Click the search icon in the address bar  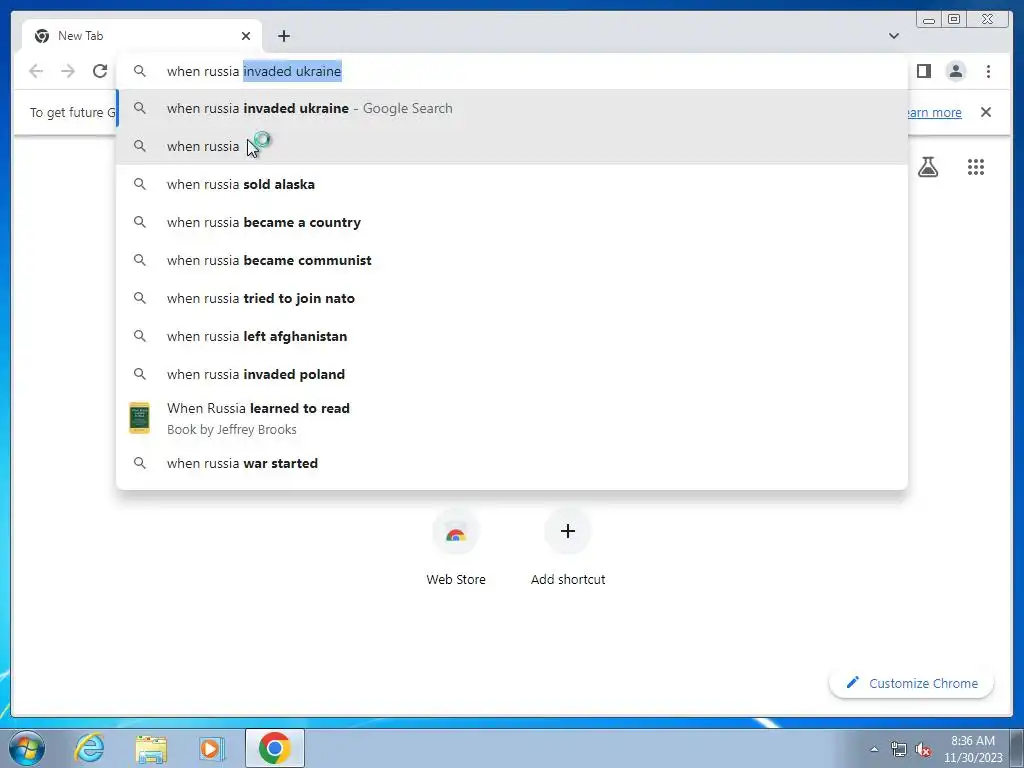click(x=140, y=71)
